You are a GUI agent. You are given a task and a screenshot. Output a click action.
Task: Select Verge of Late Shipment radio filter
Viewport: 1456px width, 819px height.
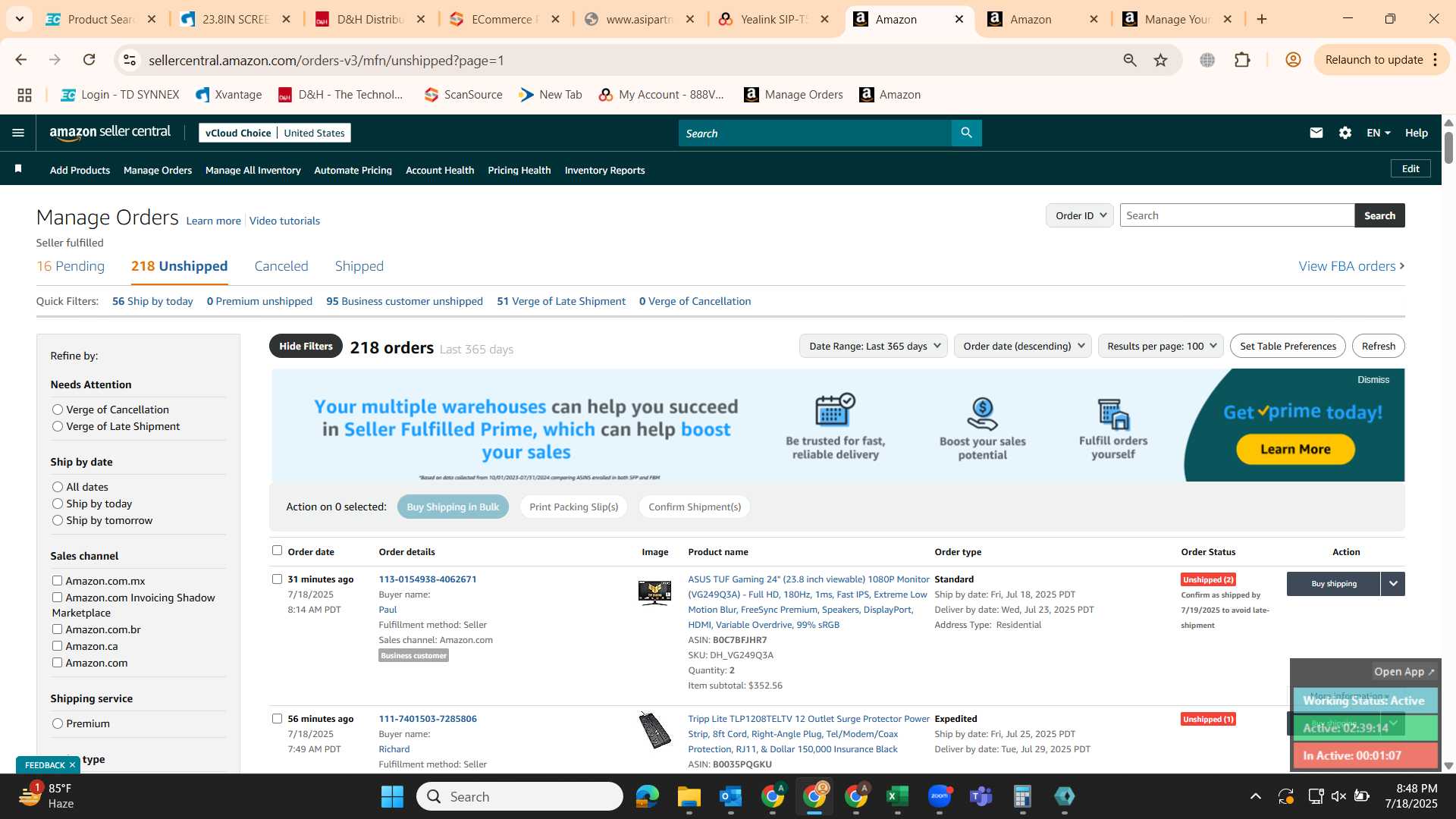click(x=57, y=426)
